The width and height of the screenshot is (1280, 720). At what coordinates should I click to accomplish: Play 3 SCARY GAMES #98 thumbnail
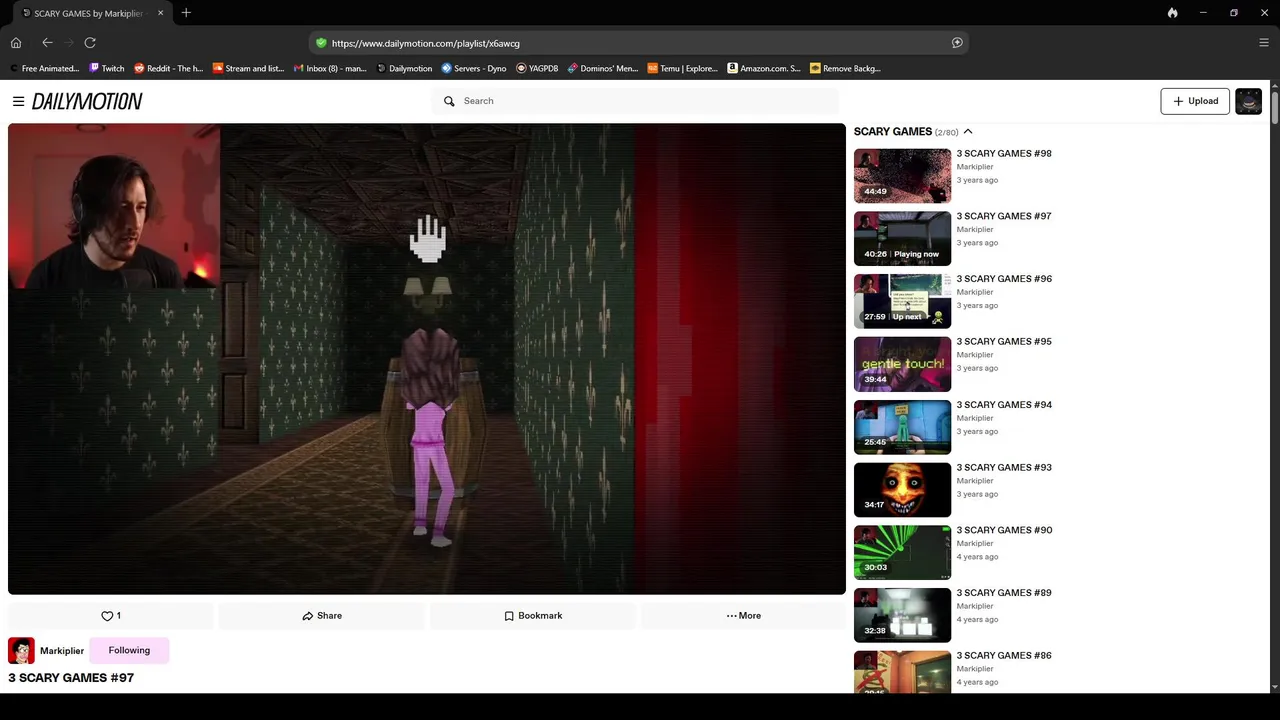pos(902,175)
